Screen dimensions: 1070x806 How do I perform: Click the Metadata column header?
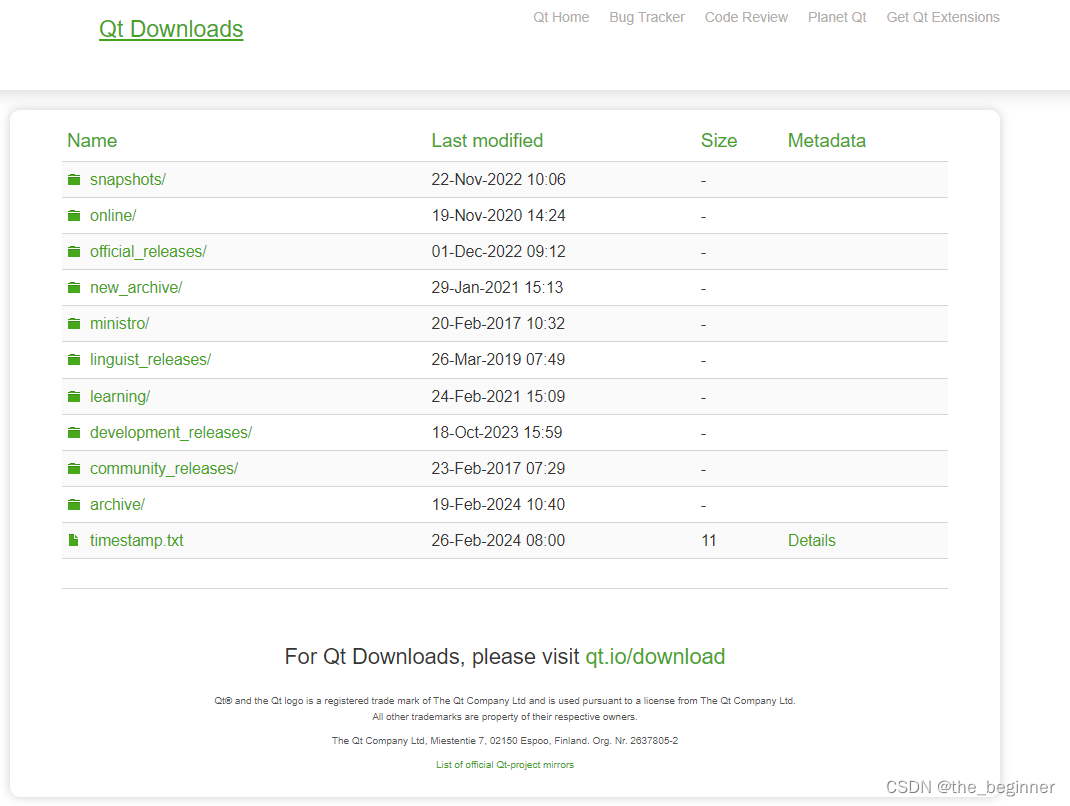826,141
